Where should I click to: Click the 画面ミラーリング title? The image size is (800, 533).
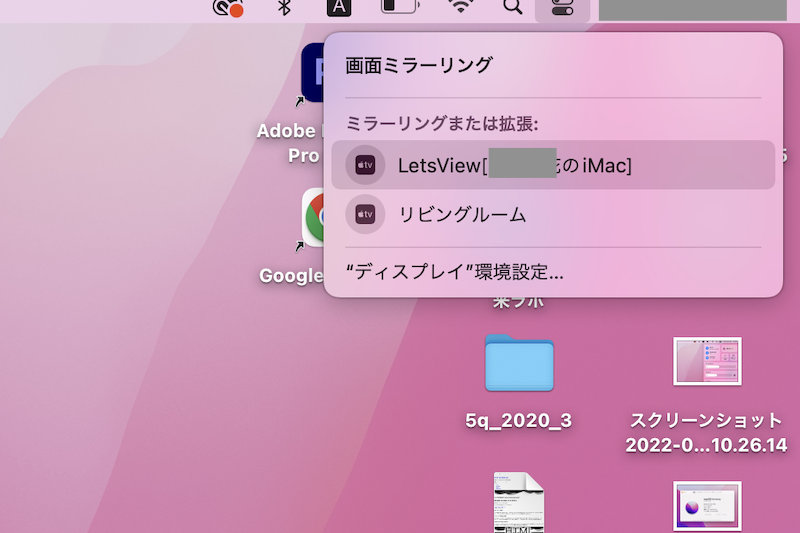pyautogui.click(x=419, y=65)
